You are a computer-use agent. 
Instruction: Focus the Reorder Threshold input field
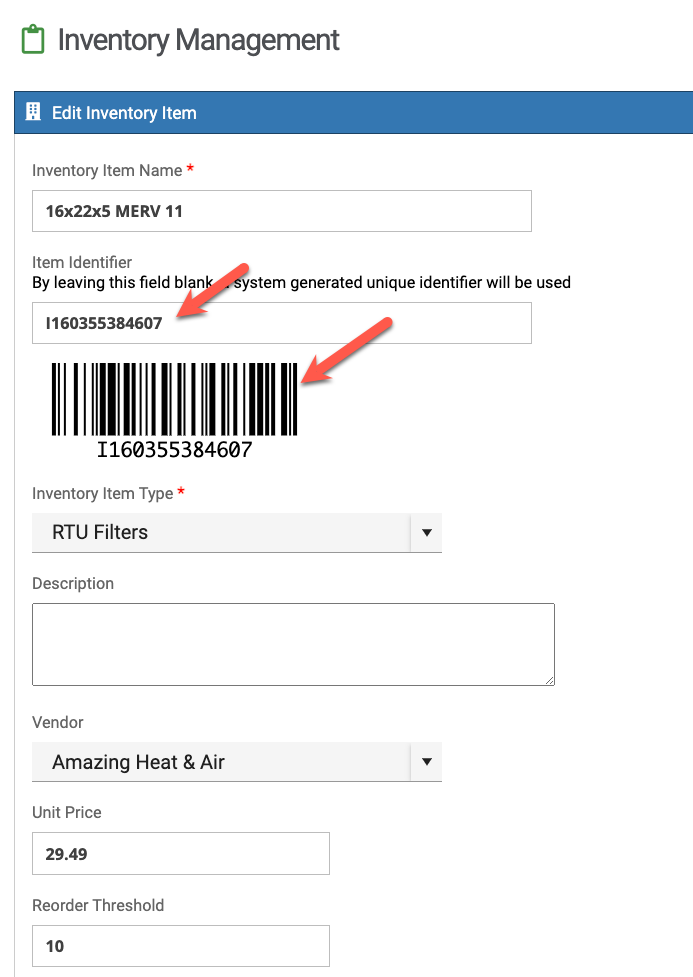coord(180,946)
